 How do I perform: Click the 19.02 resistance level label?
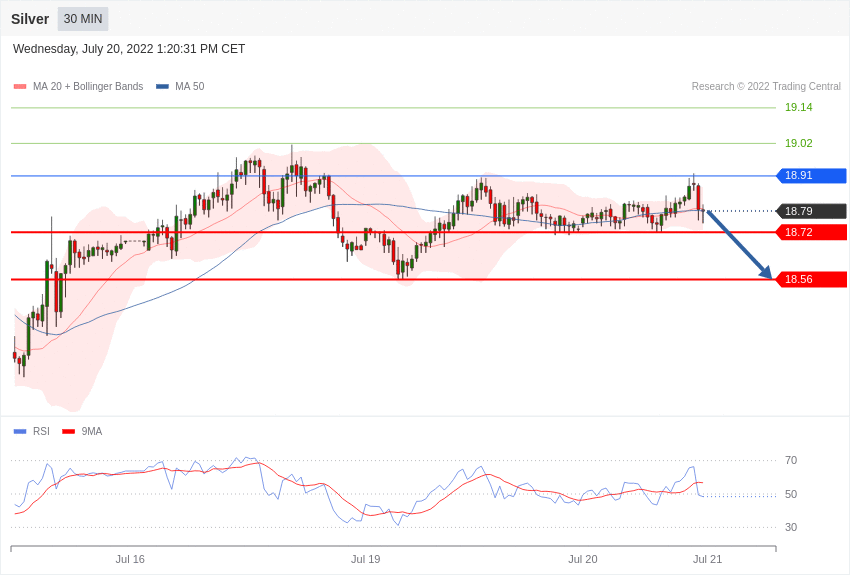tap(799, 143)
